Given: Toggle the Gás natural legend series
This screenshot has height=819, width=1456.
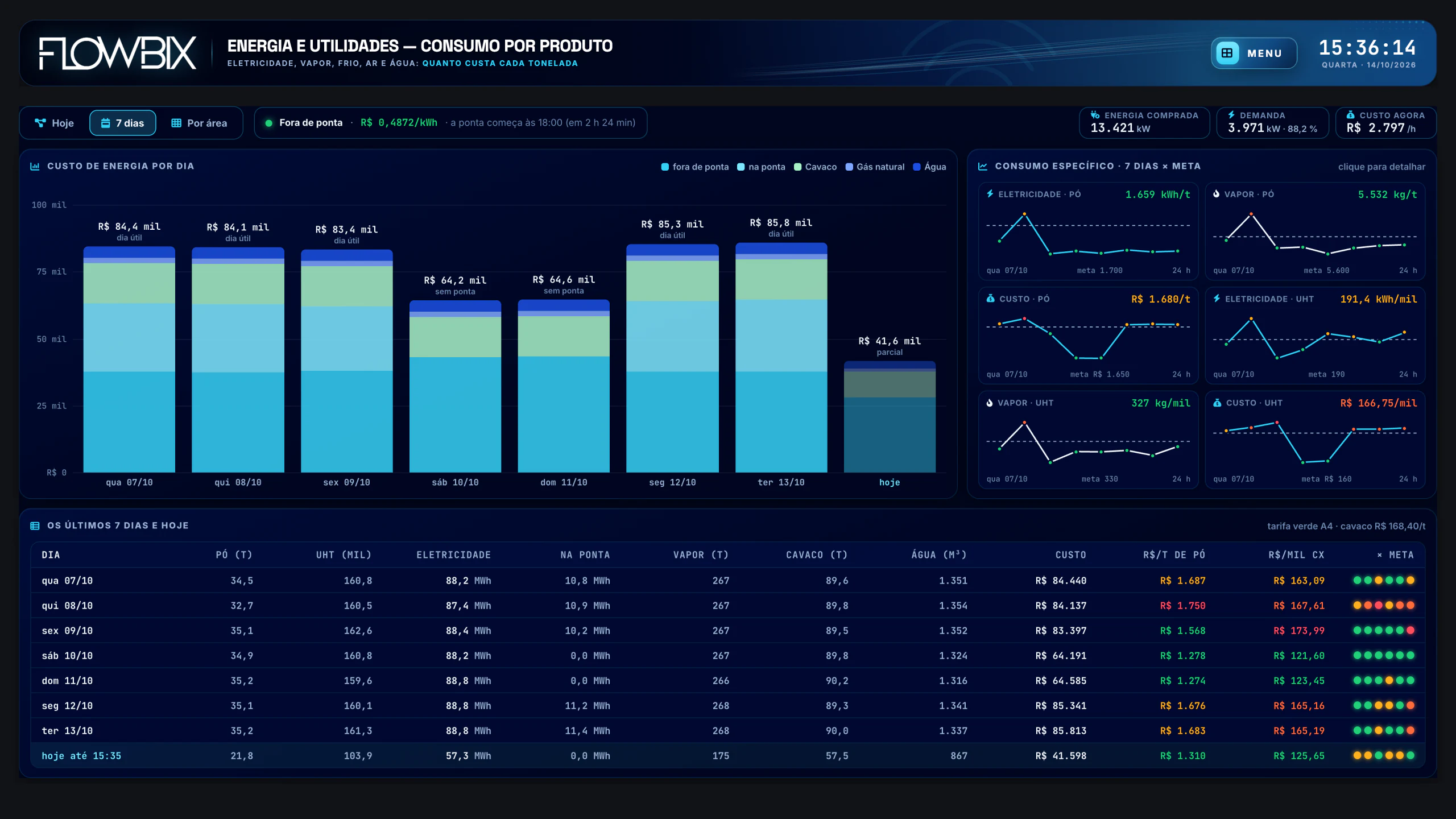Looking at the screenshot, I should point(875,167).
